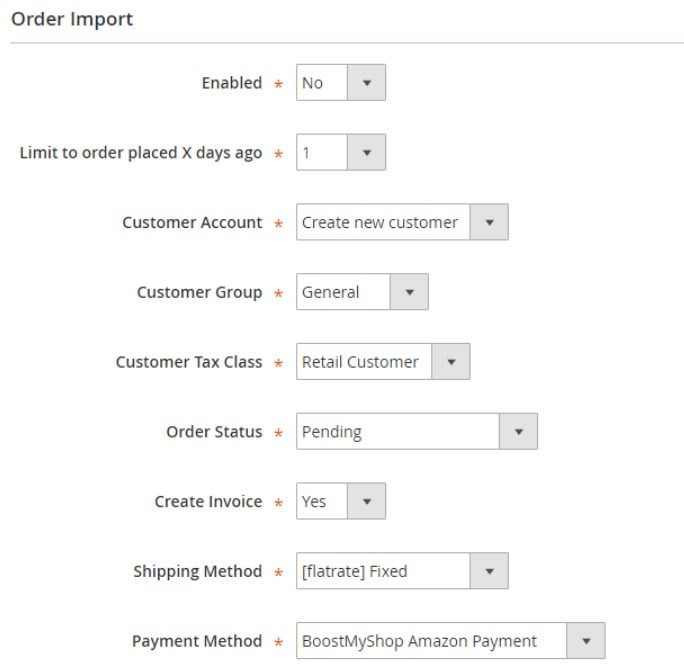The width and height of the screenshot is (684, 672).
Task: Click the 'Pending' order status value
Action: [x=332, y=432]
